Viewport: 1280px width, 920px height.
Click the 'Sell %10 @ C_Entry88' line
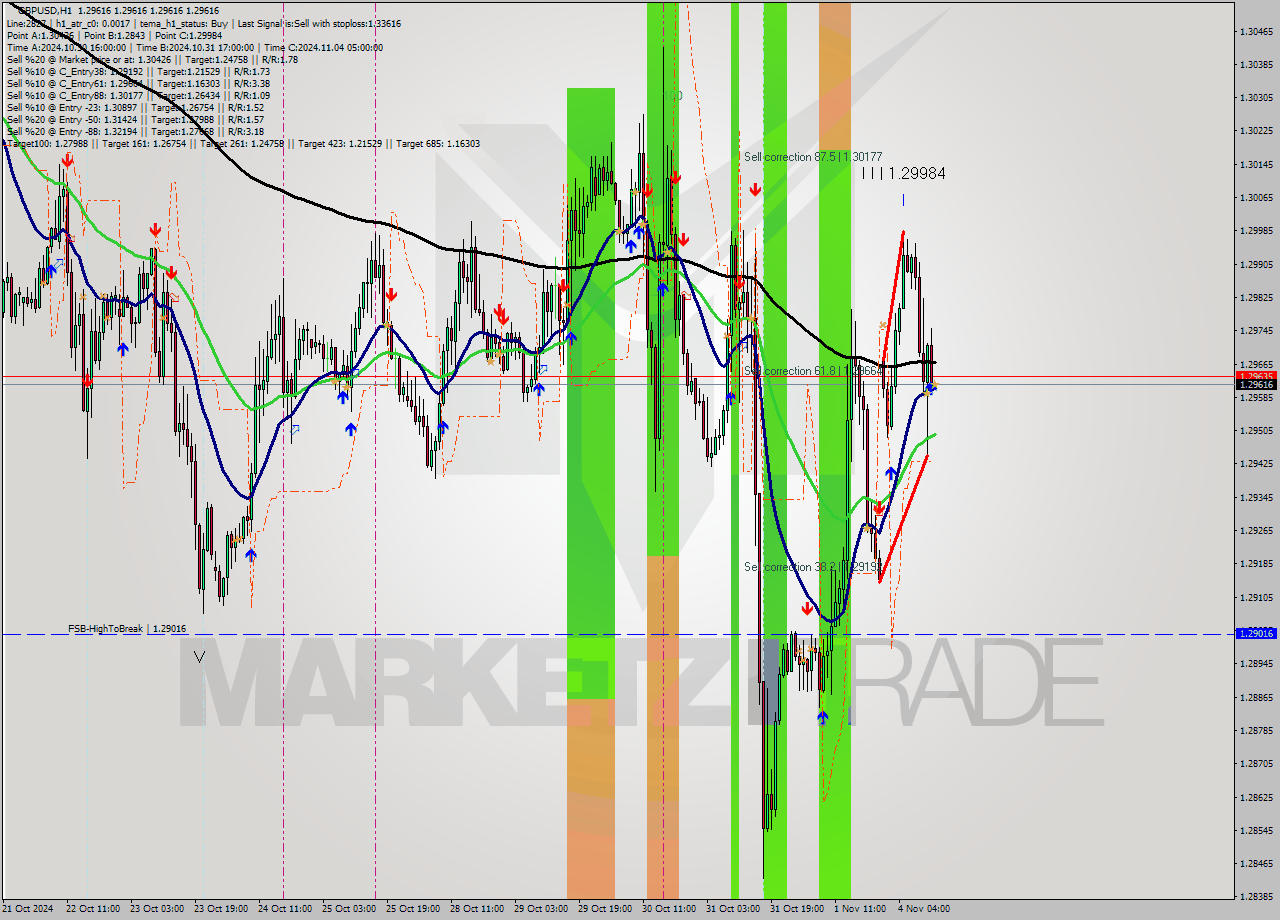pyautogui.click(x=138, y=95)
